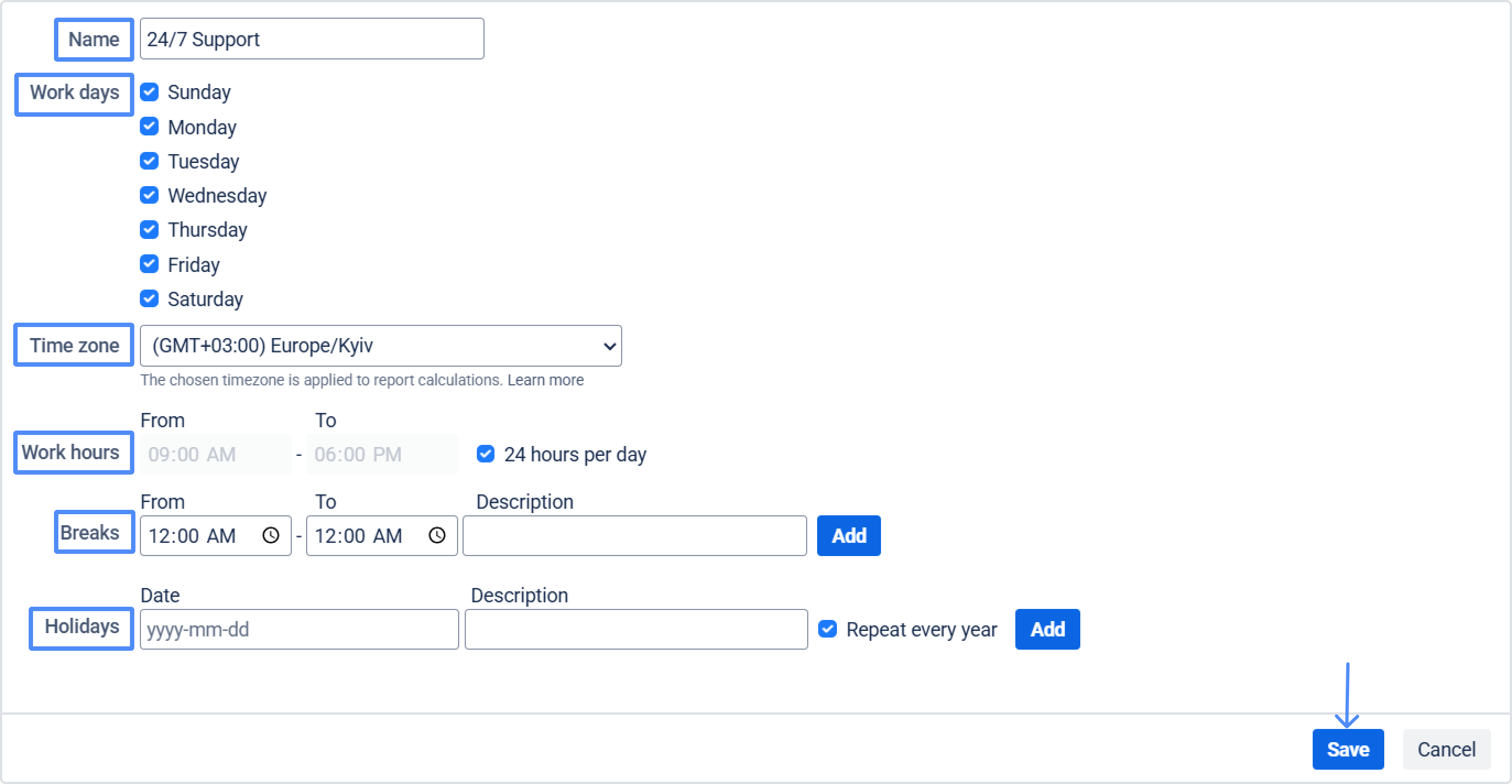Viewport: 1512px width, 784px height.
Task: Focus the holiday Date input field
Action: point(299,629)
